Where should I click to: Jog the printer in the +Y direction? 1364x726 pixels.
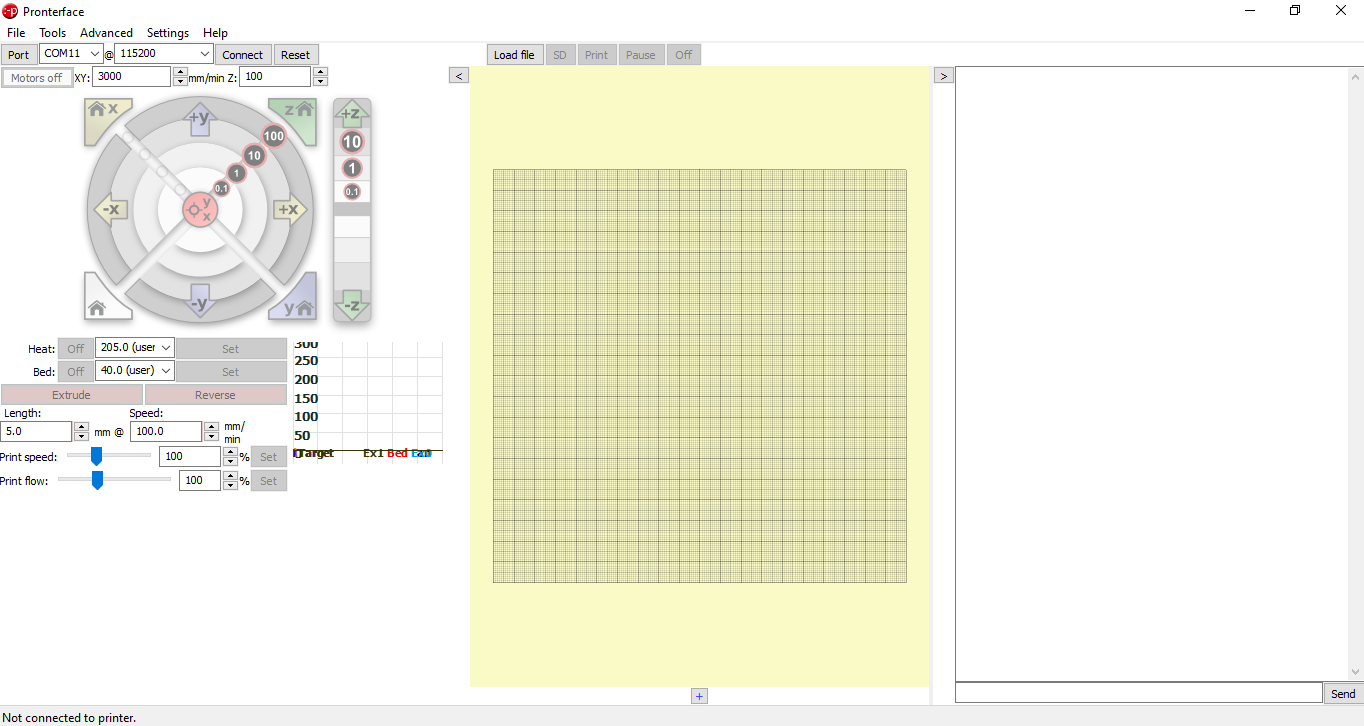200,118
